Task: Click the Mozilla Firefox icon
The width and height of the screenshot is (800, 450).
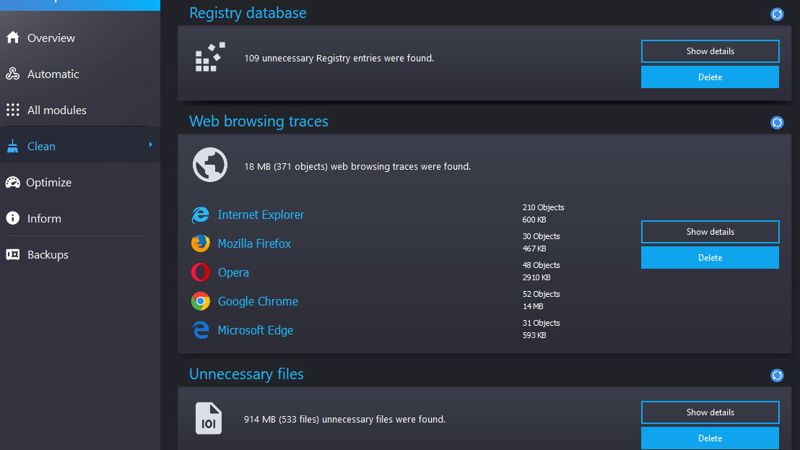Action: click(x=201, y=243)
